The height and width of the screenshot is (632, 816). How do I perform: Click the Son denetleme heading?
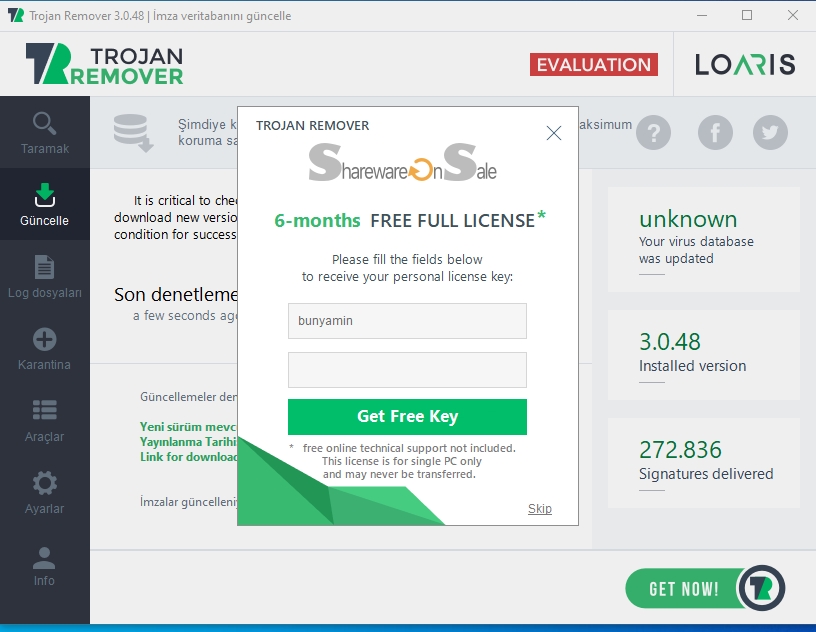coord(176,295)
